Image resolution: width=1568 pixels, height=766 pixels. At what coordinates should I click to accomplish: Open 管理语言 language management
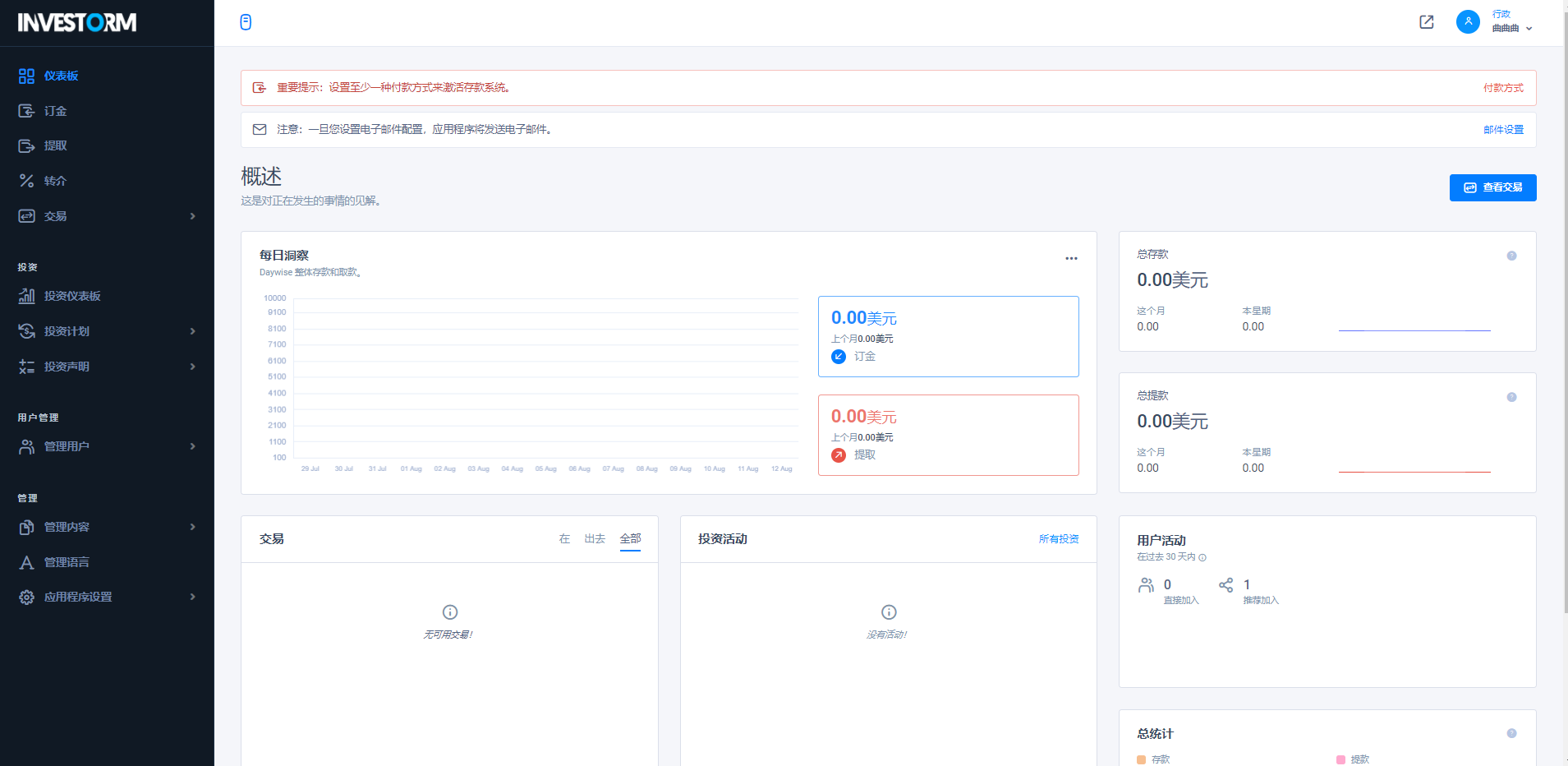67,562
